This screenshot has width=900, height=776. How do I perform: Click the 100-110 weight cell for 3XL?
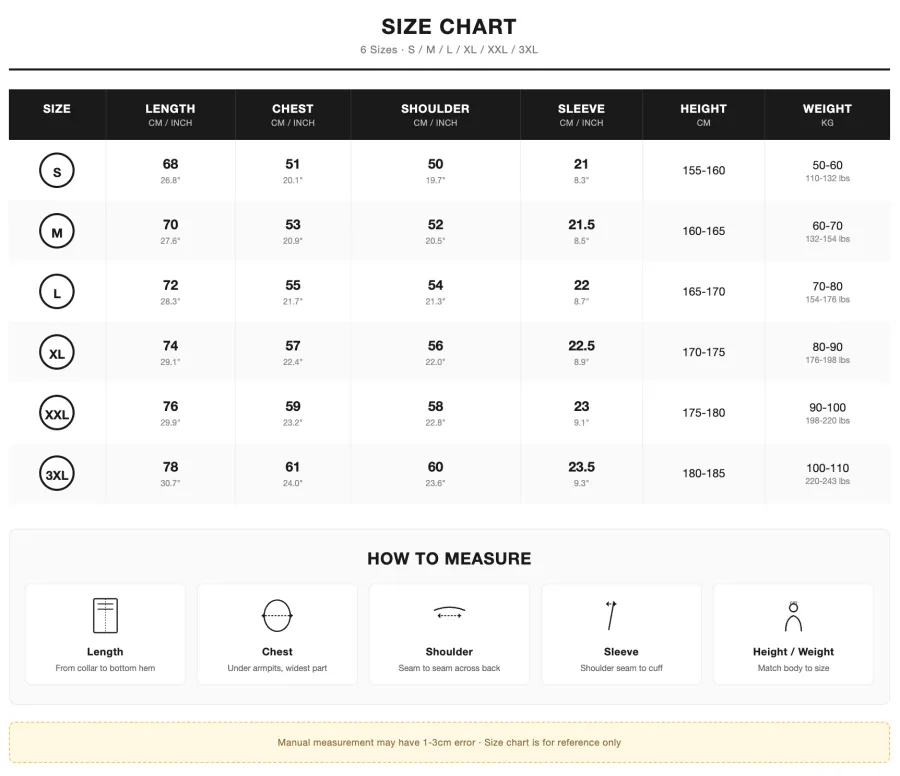[x=827, y=474]
